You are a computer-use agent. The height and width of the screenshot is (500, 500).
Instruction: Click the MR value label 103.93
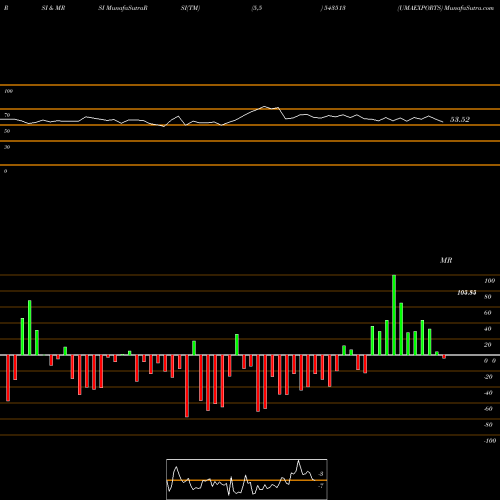click(x=467, y=293)
